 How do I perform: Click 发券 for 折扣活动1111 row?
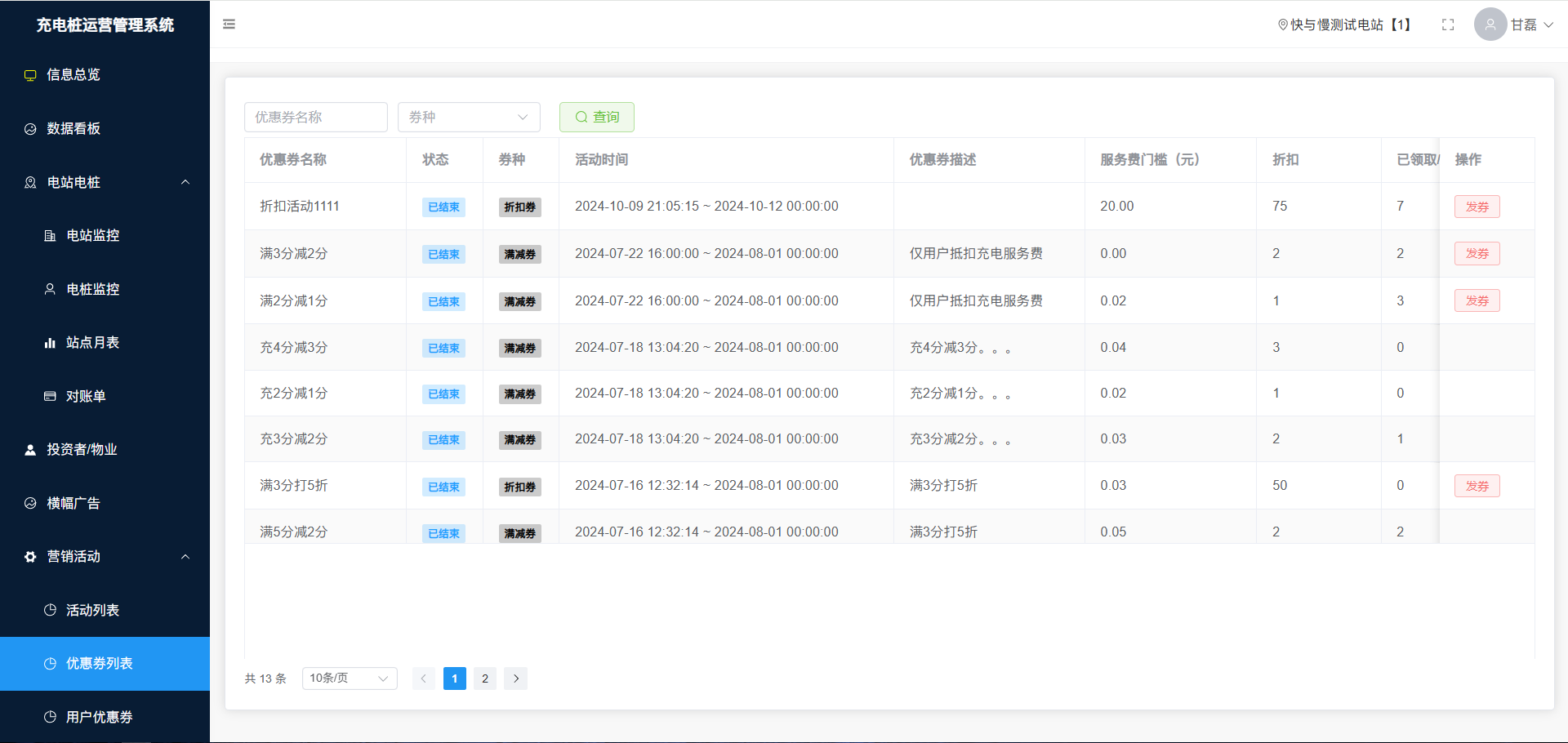point(1477,207)
